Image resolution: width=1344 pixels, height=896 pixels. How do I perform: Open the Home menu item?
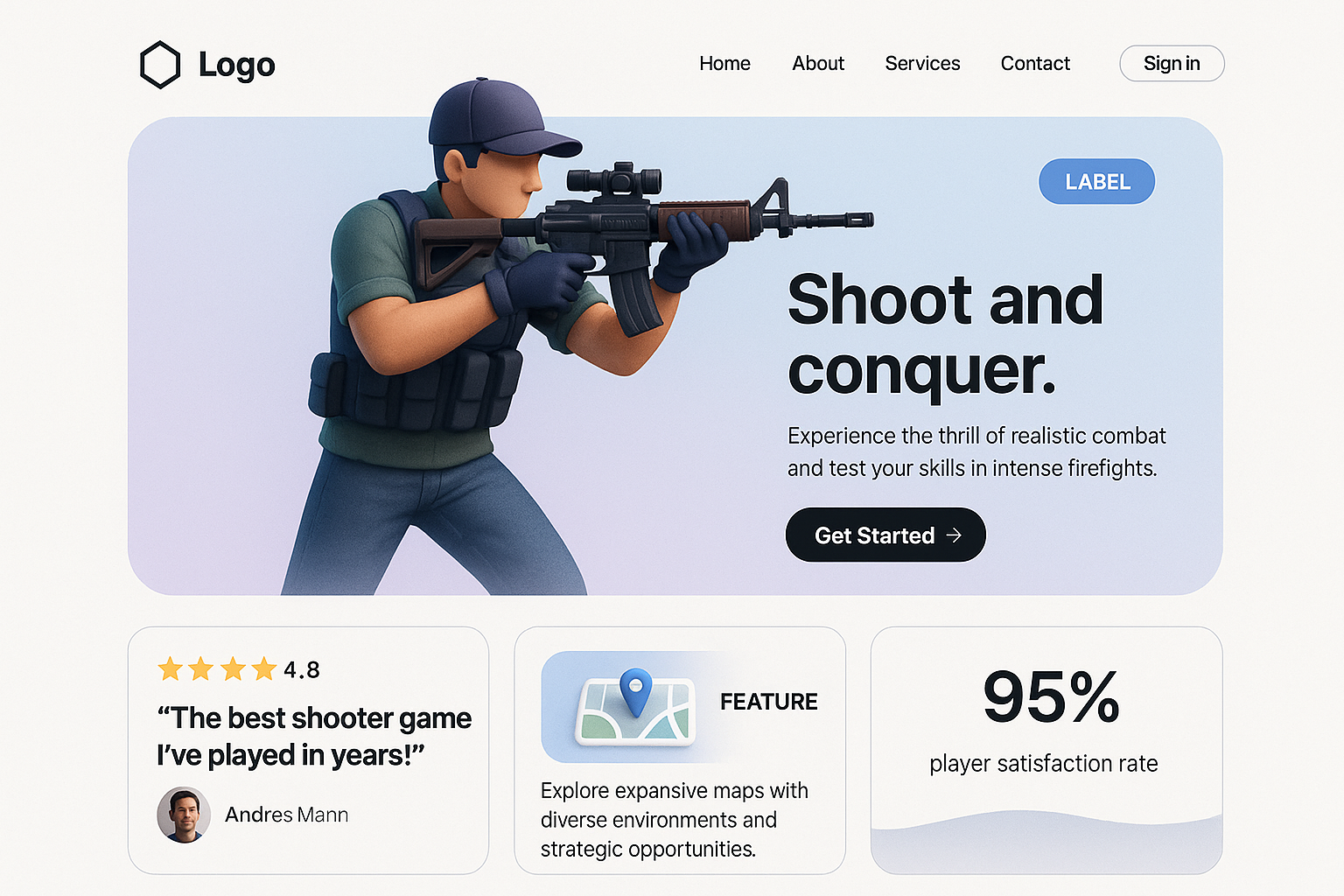tap(724, 63)
